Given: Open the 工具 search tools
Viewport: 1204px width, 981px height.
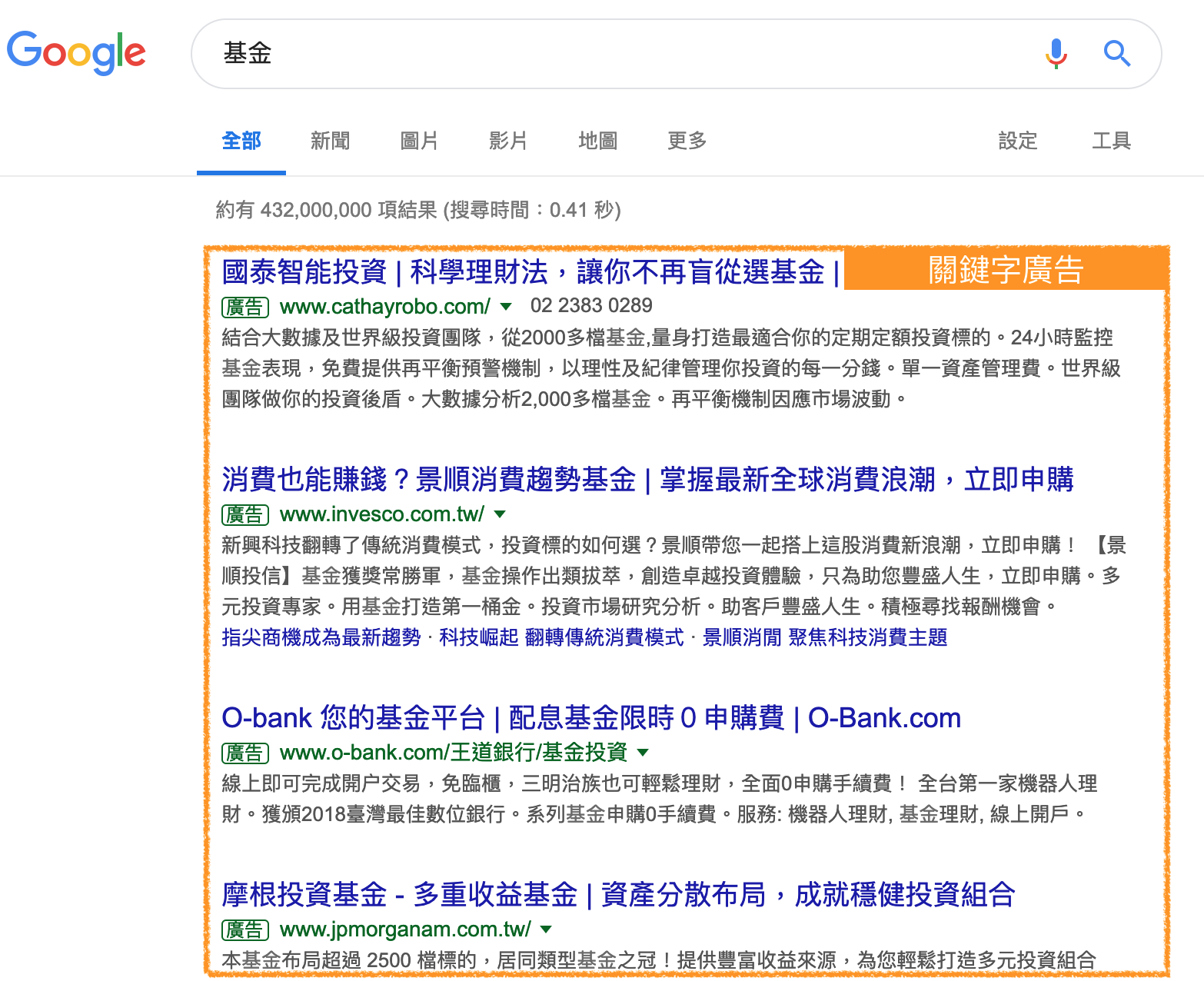Looking at the screenshot, I should click(x=1111, y=141).
